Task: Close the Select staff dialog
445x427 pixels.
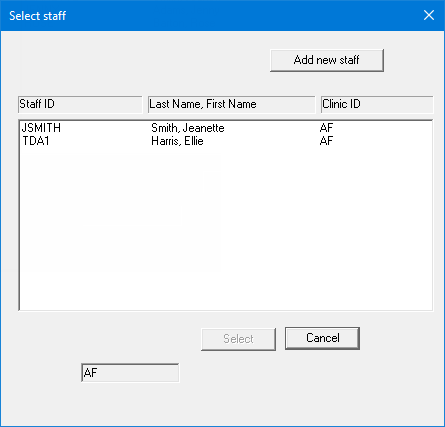Action: click(x=429, y=15)
